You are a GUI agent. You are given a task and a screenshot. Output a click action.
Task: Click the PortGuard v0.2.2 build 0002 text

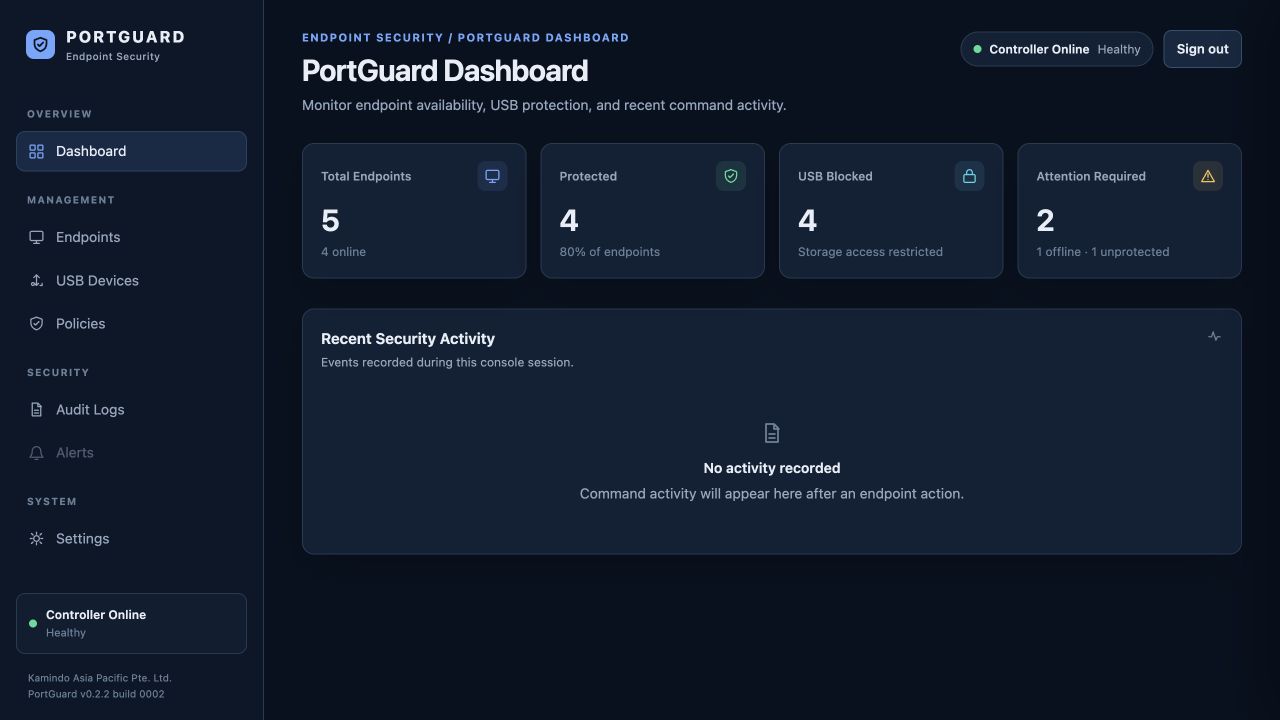point(96,694)
